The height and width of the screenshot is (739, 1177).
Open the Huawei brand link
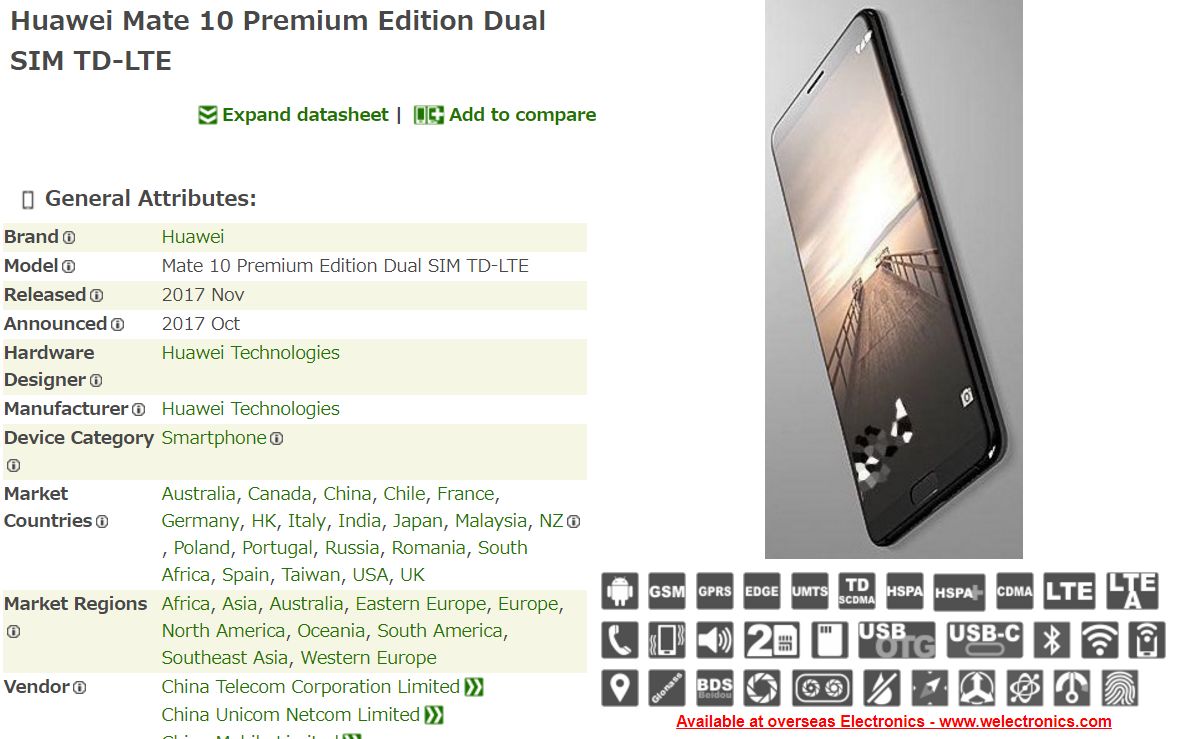193,237
